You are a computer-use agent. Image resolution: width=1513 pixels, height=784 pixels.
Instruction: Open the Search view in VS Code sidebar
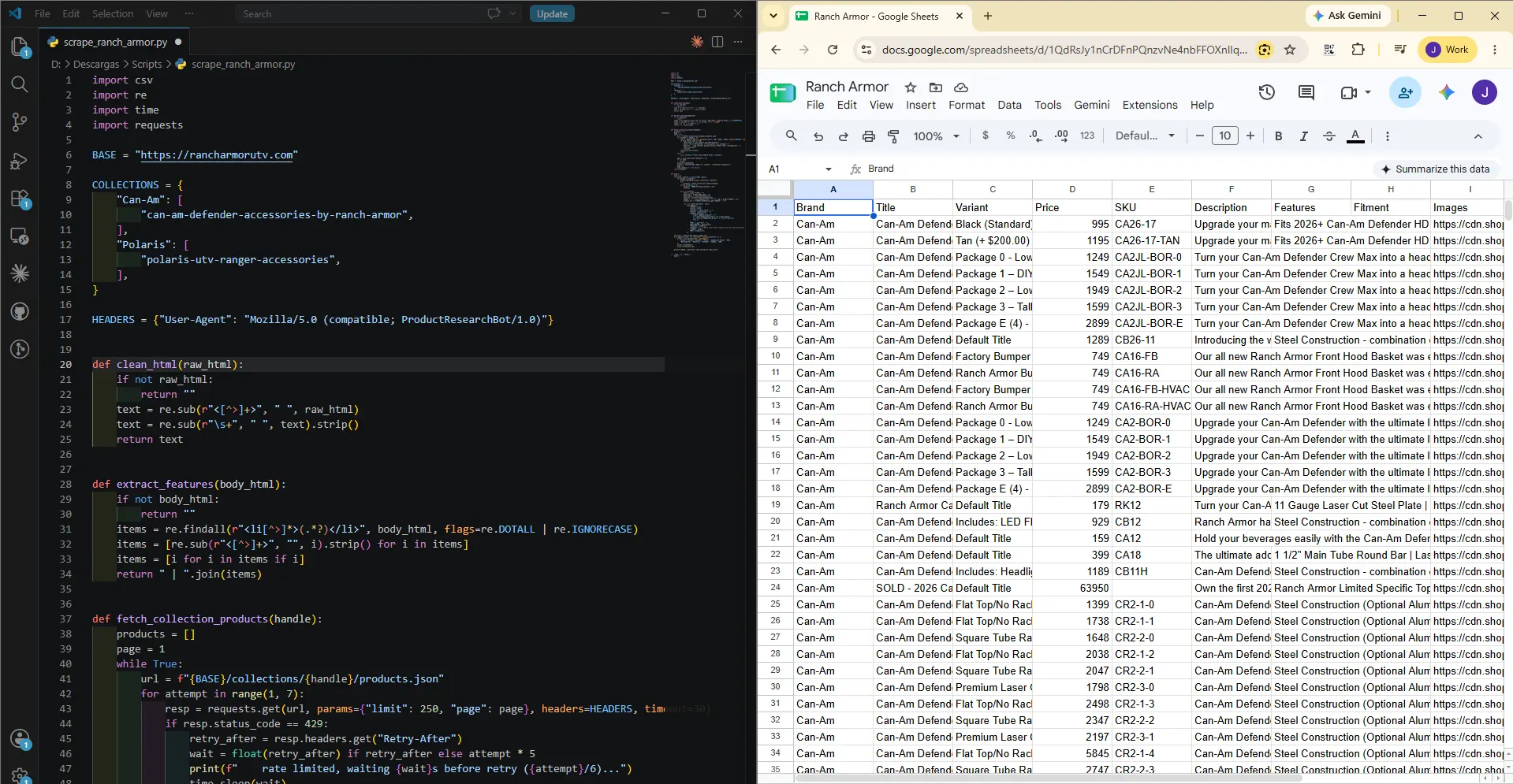(20, 84)
